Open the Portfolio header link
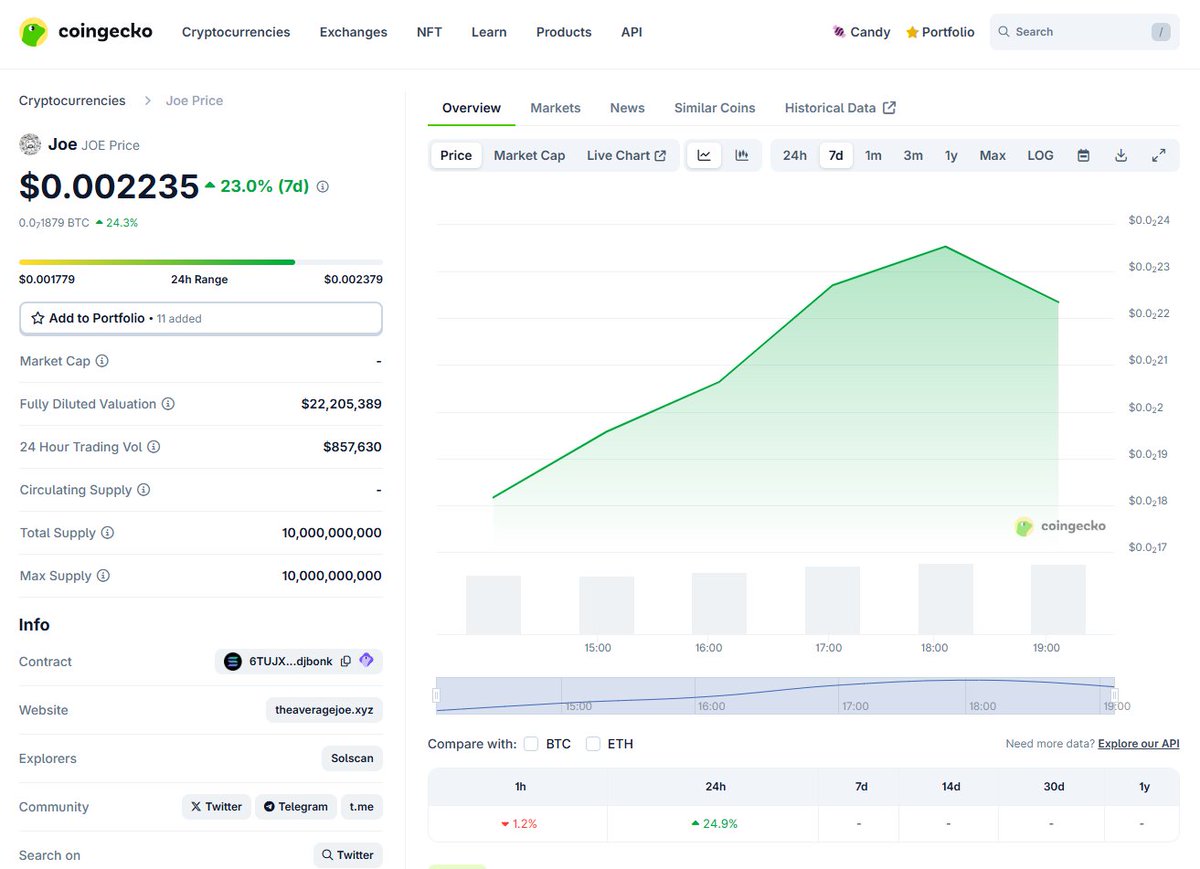This screenshot has height=869, width=1200. (940, 32)
